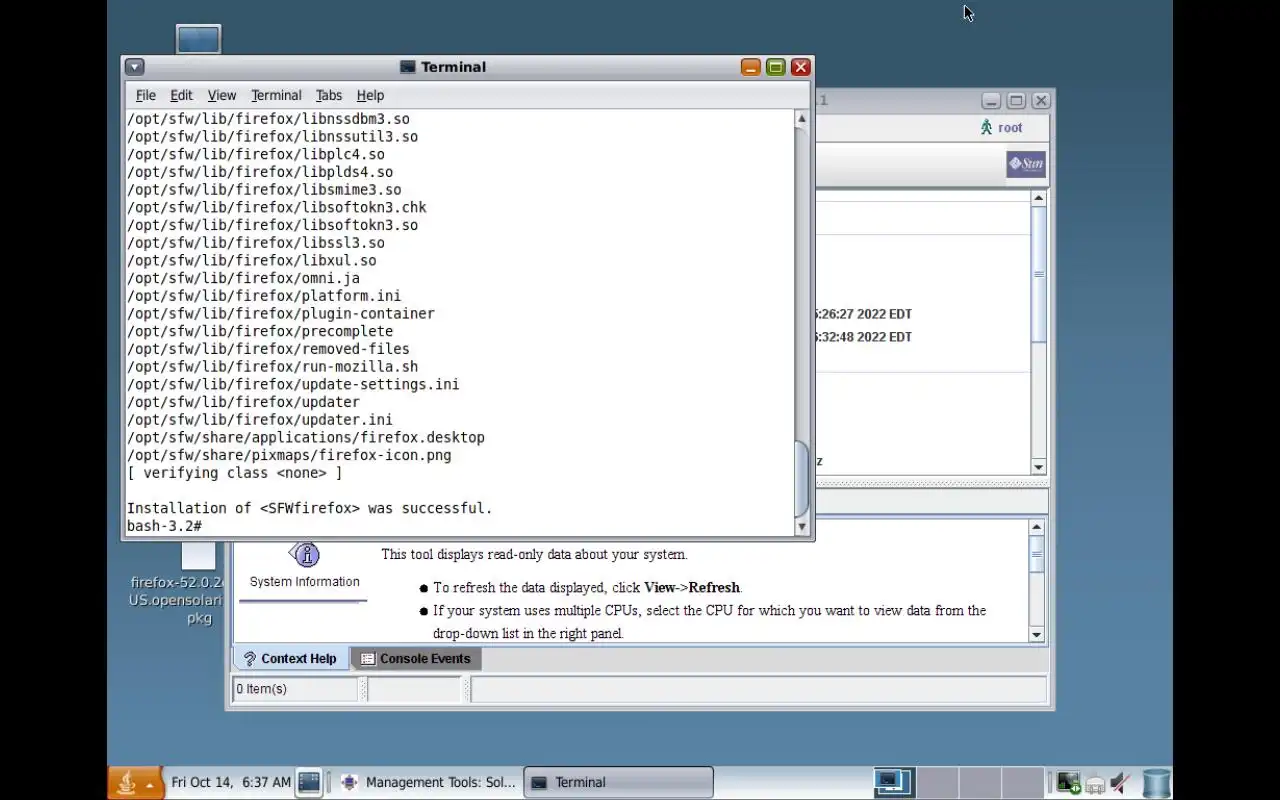
Task: Click the '6:32:48 2022 EDT' value in Management Tools
Action: coord(864,337)
